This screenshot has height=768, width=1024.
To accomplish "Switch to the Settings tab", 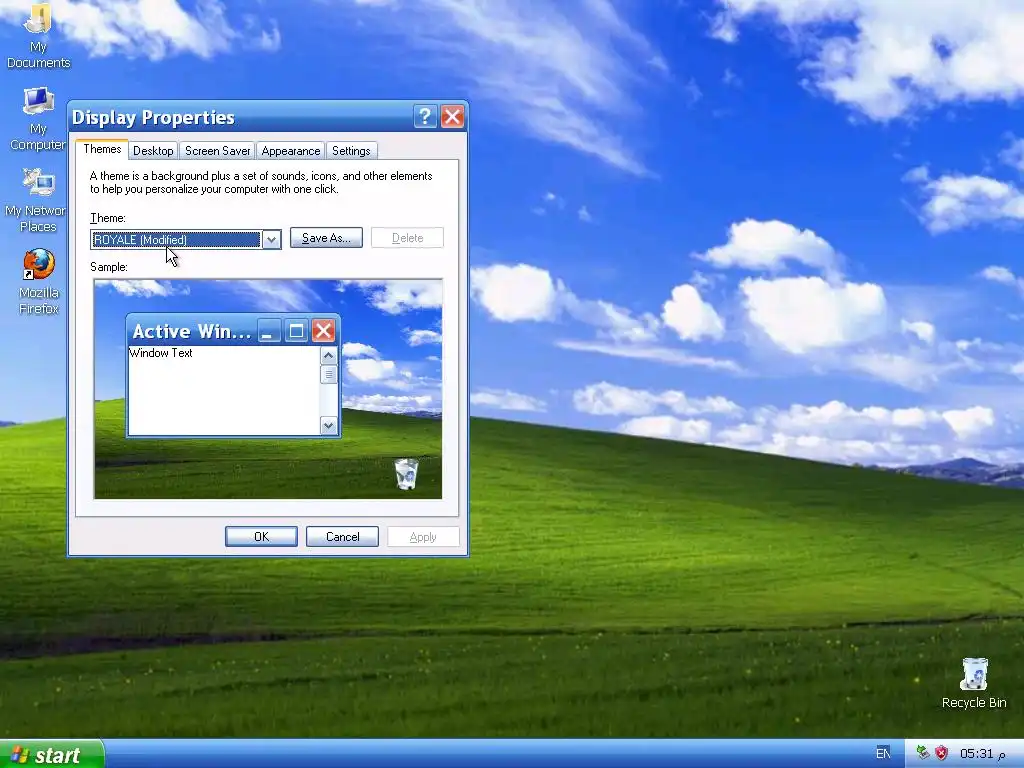I will (x=351, y=151).
